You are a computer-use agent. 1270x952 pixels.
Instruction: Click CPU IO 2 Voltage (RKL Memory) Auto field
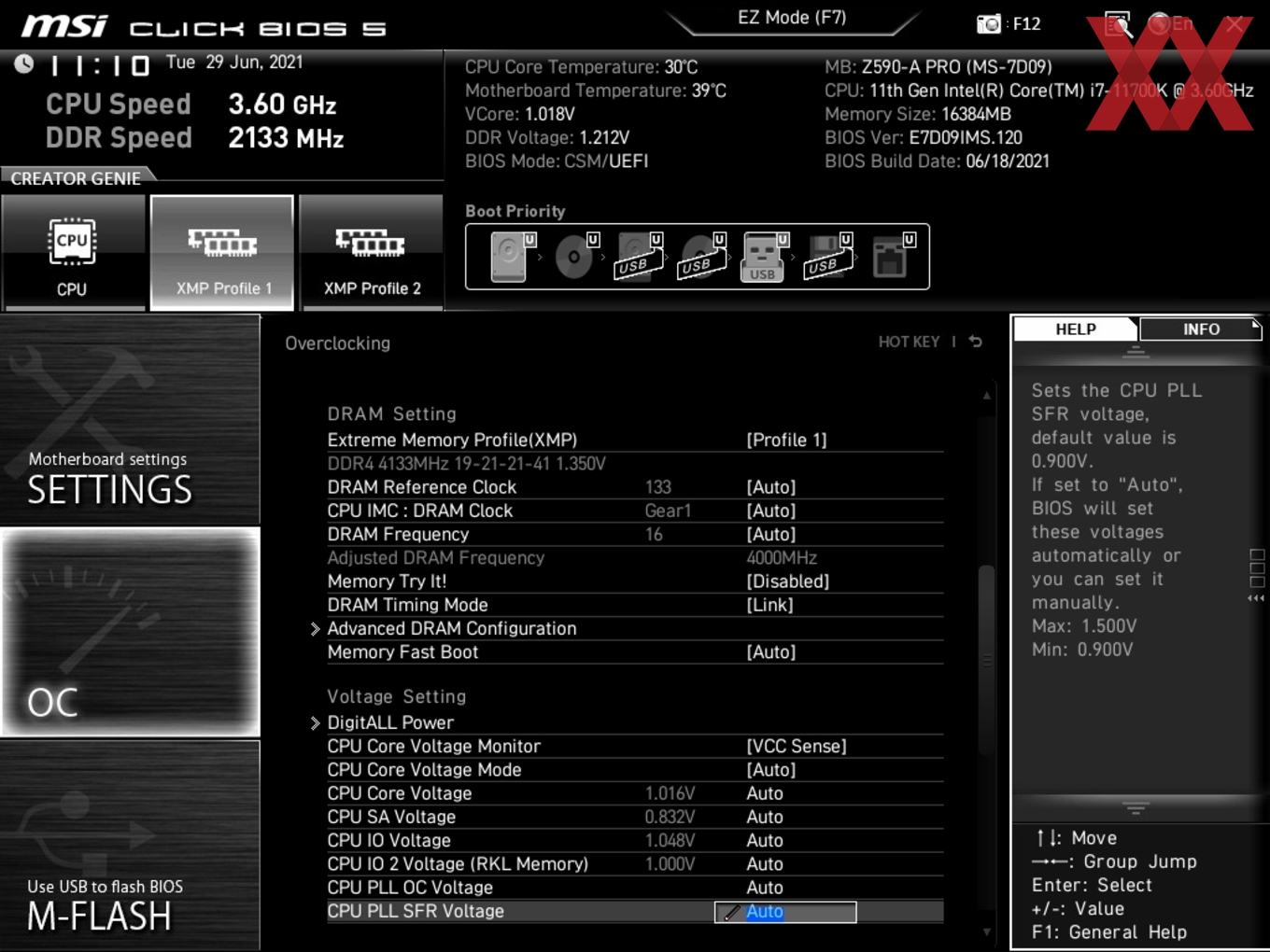(764, 864)
